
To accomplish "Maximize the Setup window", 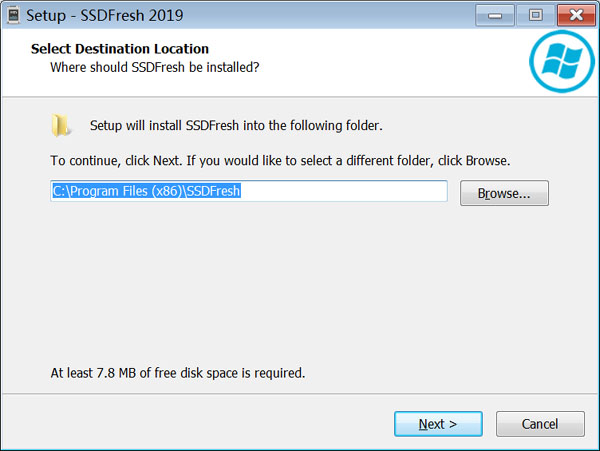I will pos(535,15).
